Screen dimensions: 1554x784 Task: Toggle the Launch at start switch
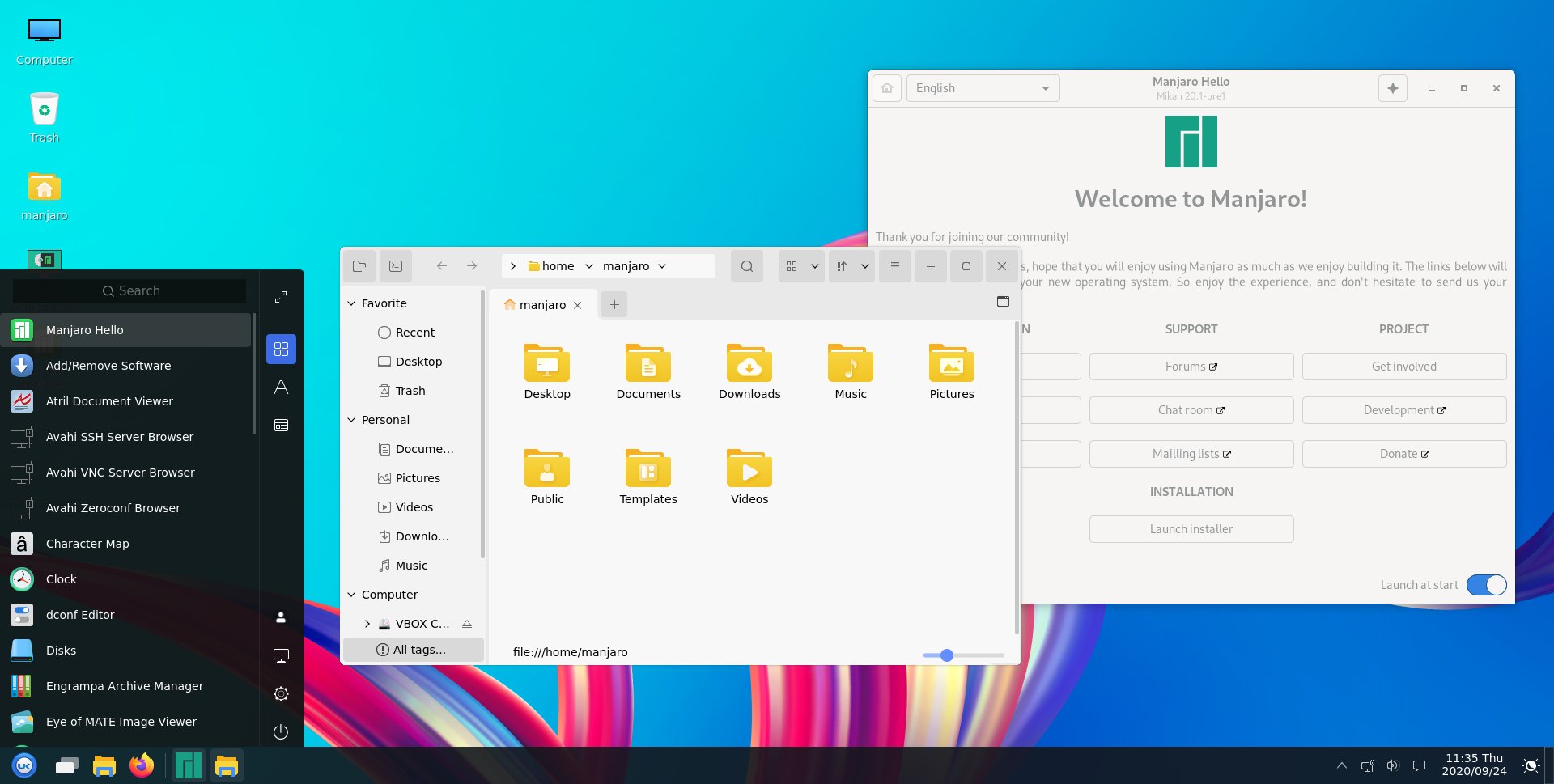[1487, 585]
